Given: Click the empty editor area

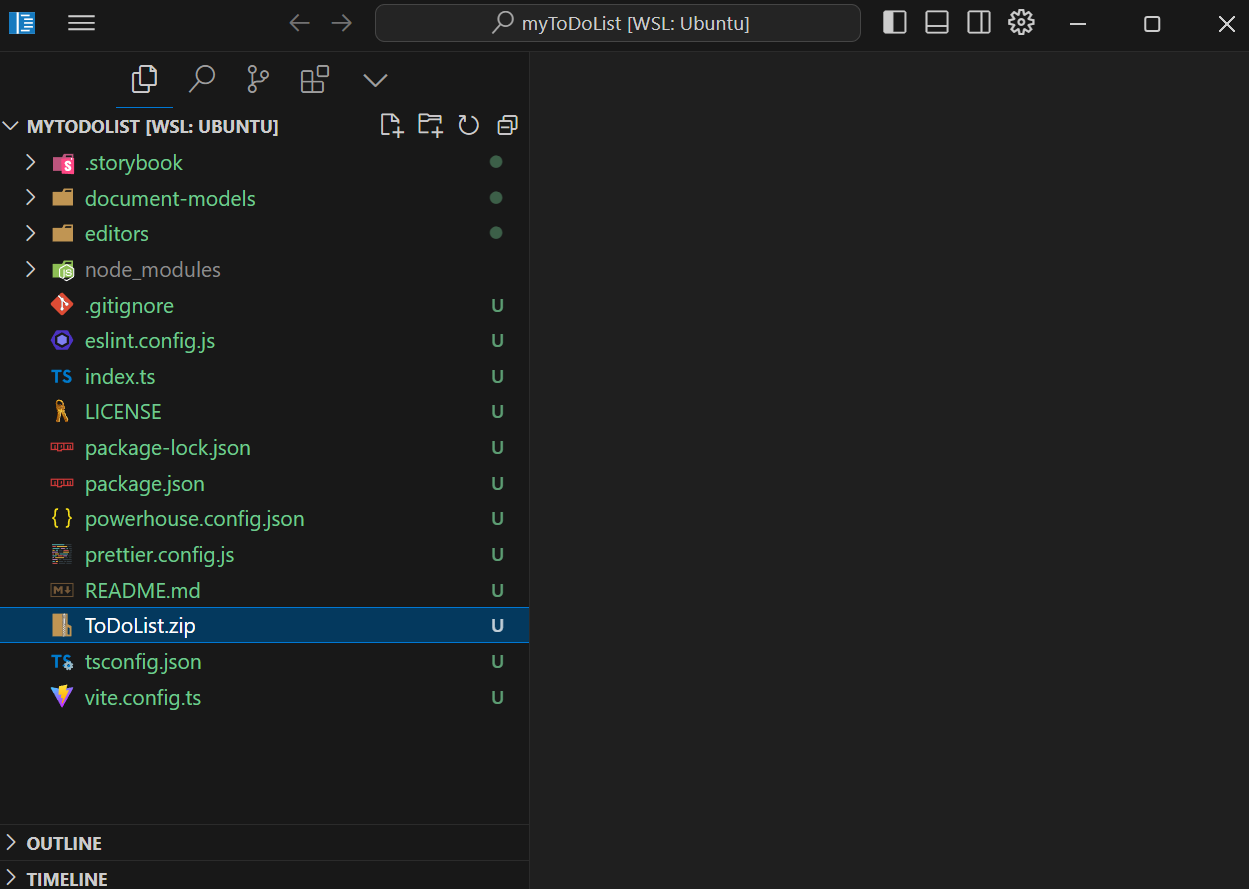Looking at the screenshot, I should click(889, 470).
